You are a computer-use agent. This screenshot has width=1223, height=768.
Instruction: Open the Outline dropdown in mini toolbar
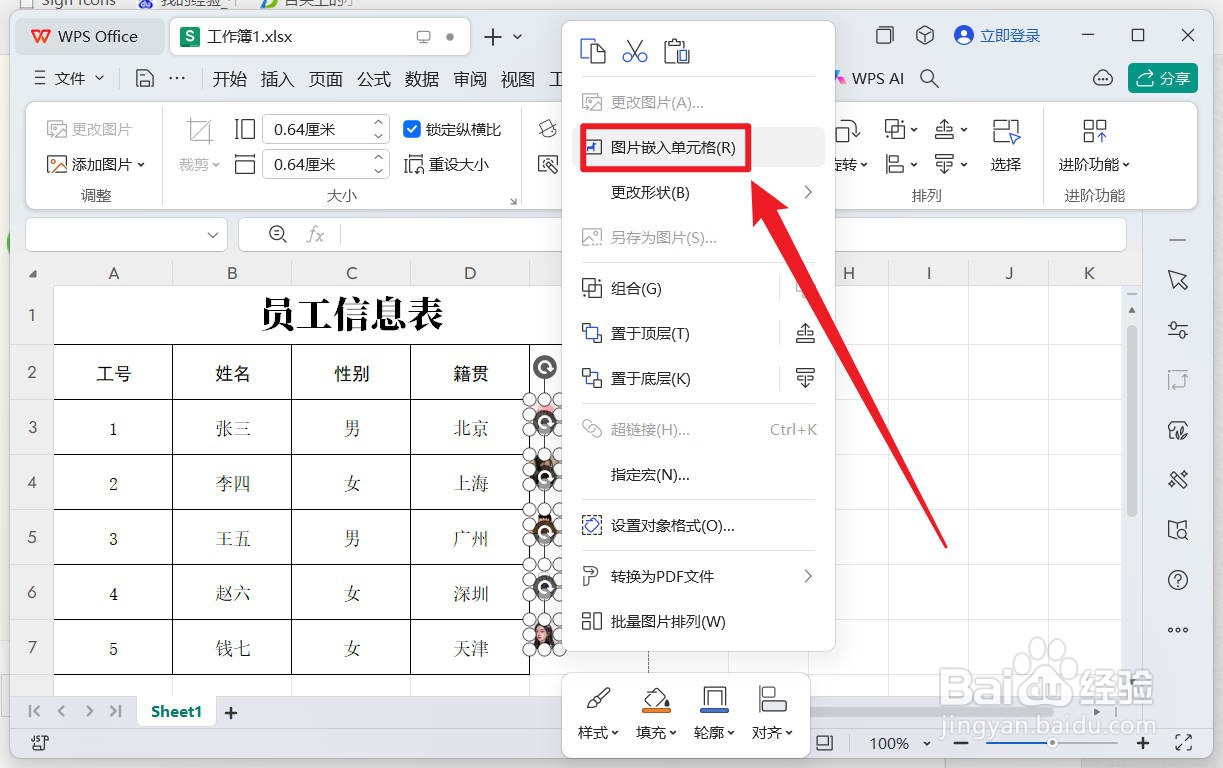[x=714, y=712]
